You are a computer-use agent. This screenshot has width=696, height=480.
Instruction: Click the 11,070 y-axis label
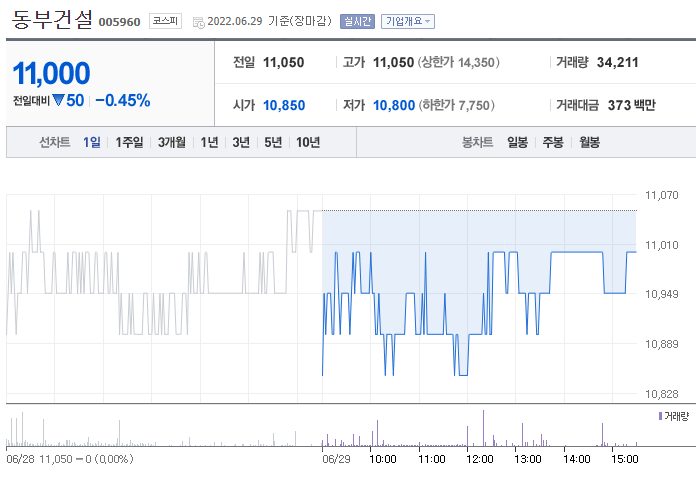pos(661,195)
